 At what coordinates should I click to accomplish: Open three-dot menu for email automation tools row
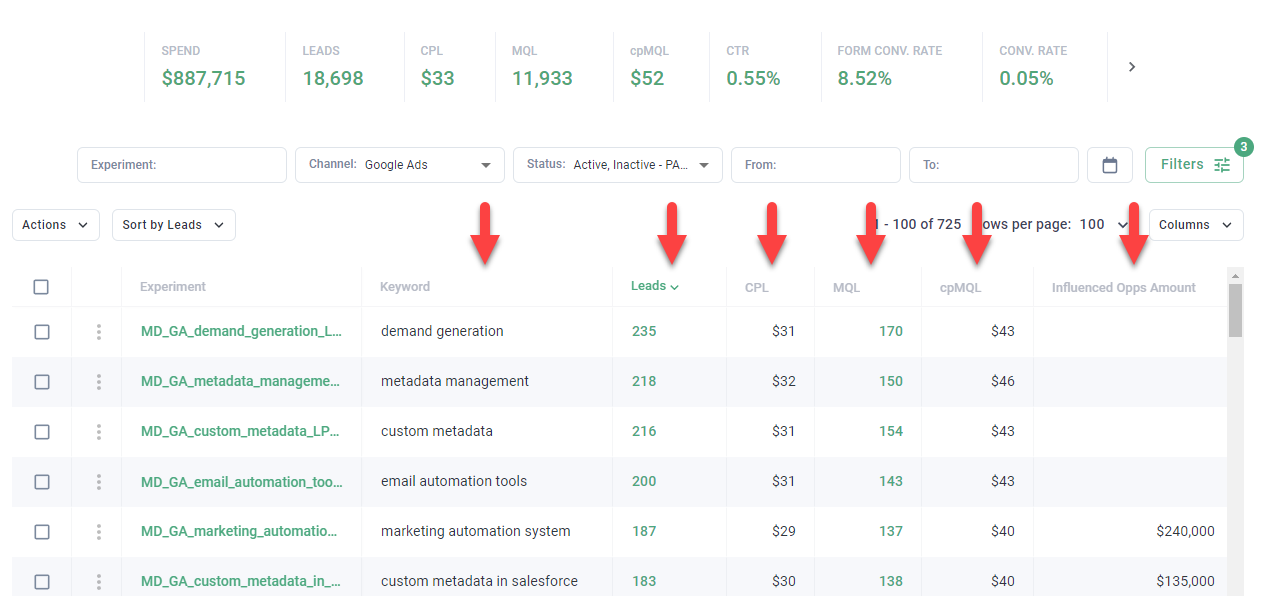click(98, 482)
